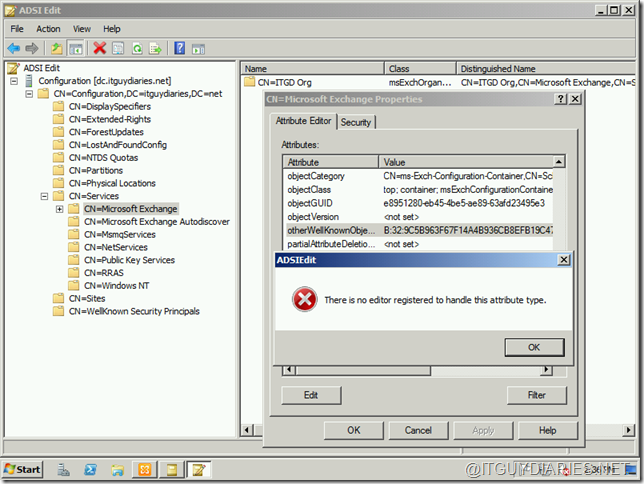Open the Action menu

48,29
